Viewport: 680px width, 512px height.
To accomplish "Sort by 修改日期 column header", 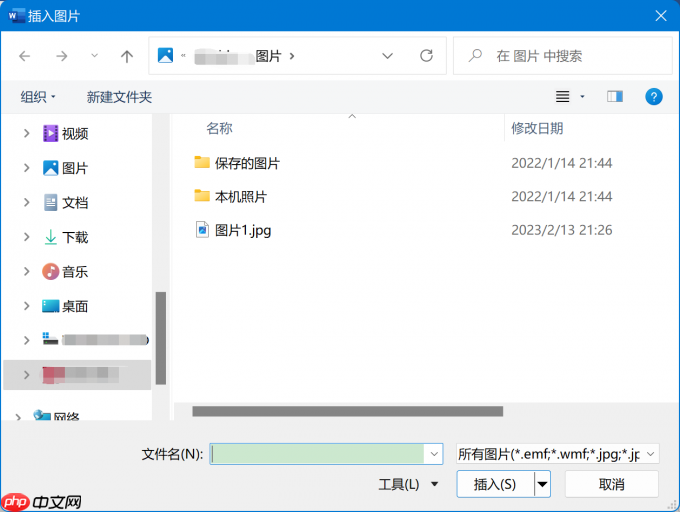I will 537,128.
